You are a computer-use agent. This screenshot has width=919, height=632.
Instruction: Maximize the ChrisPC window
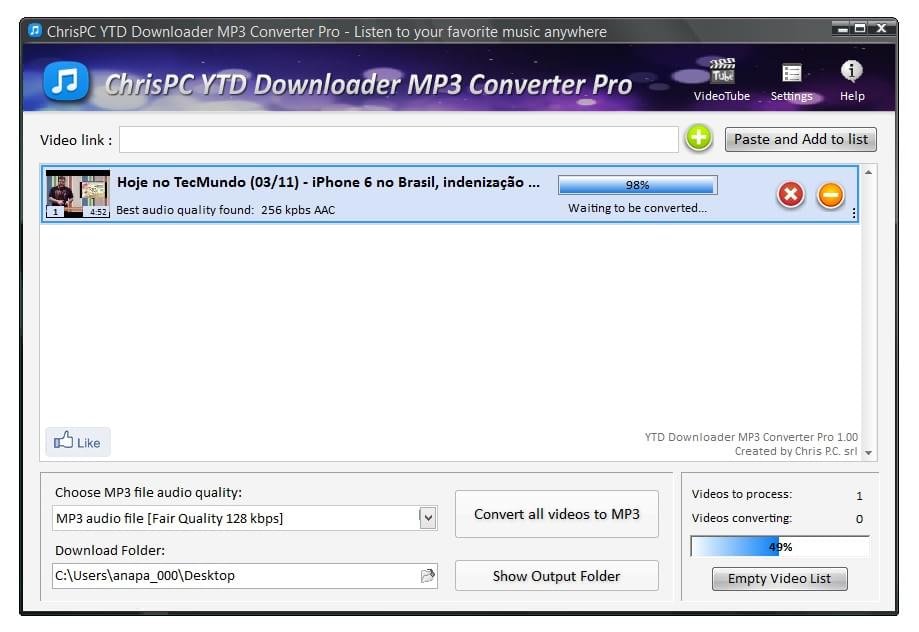(x=860, y=28)
